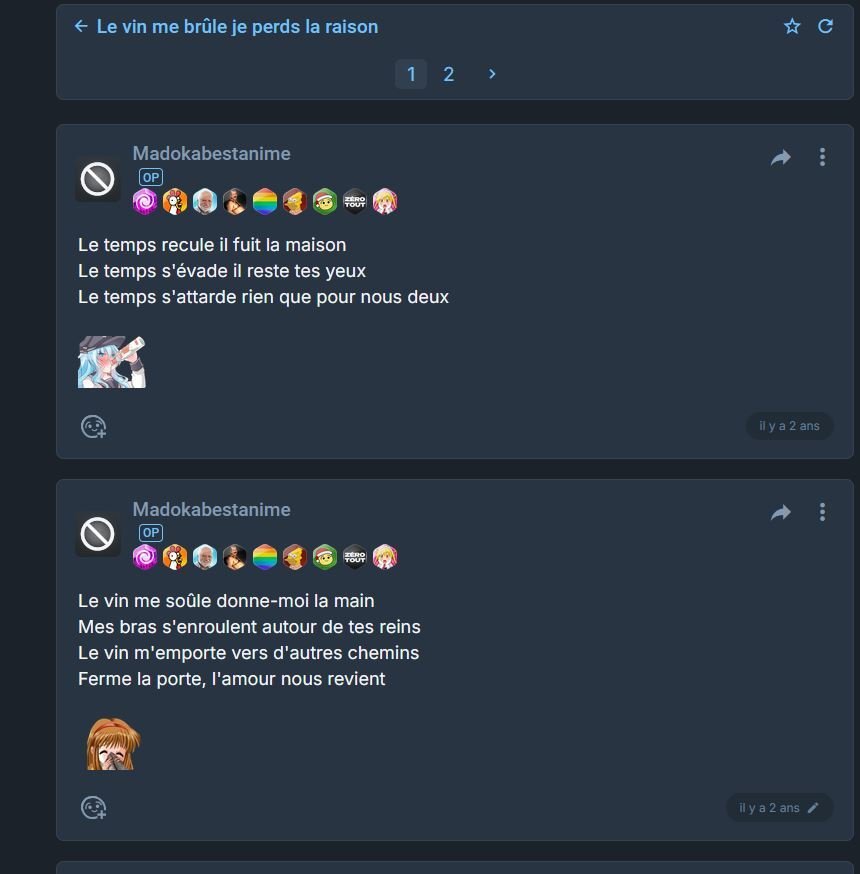Screen dimensions: 860x874
Task: Click the rainbow badge on first post
Action: click(265, 201)
